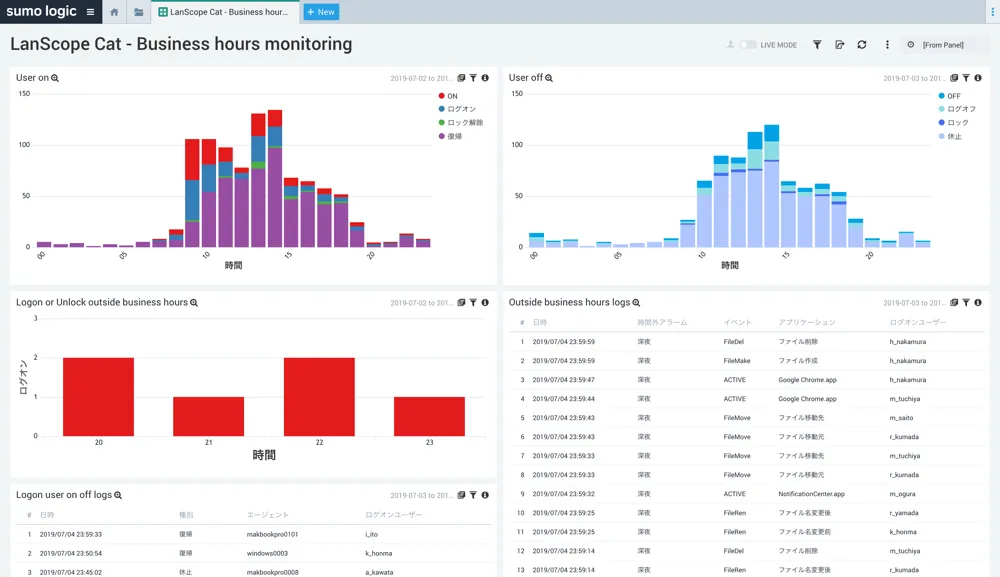Sort by the イベント column header
Screen dimensions: 1000x577
pyautogui.click(x=737, y=323)
